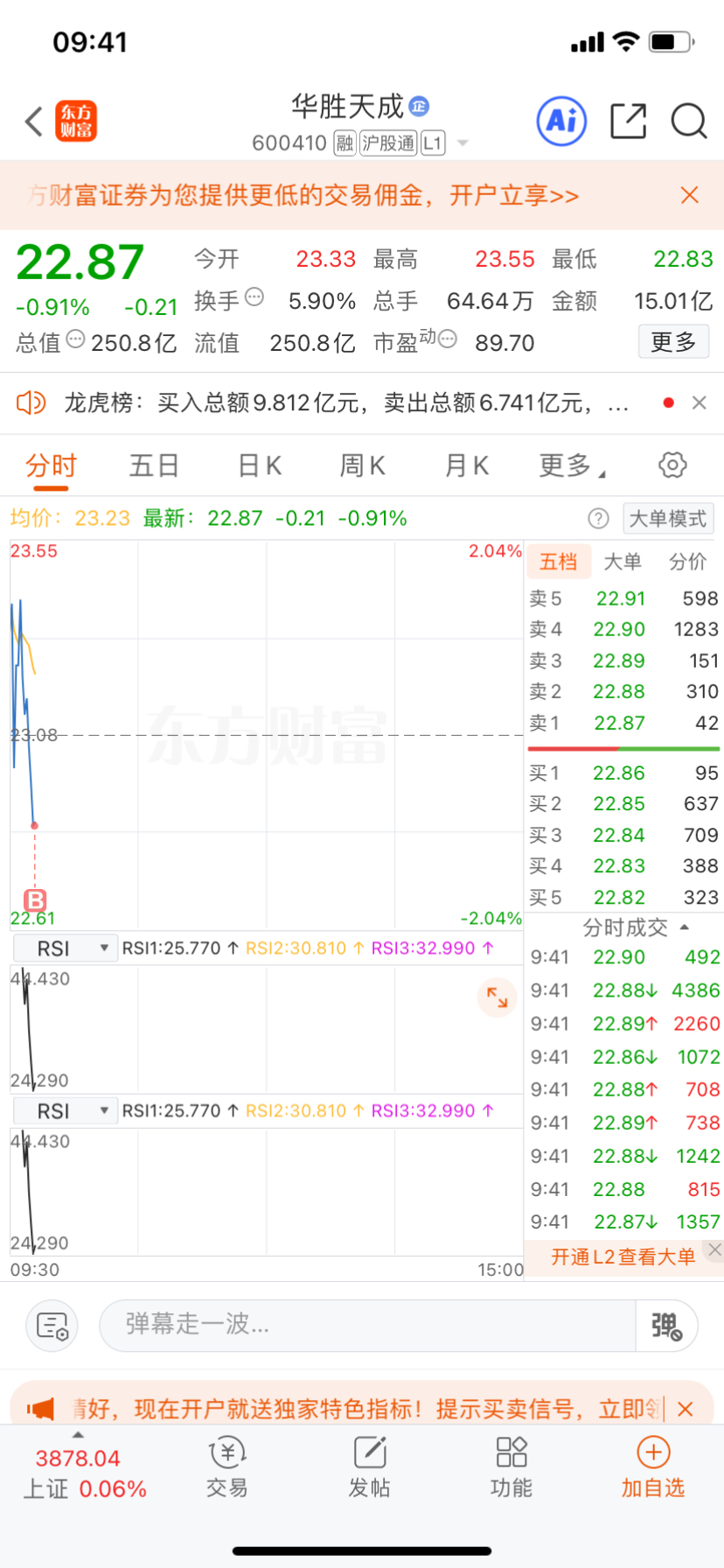
Task: Open the 发帖 post icon
Action: click(369, 1468)
